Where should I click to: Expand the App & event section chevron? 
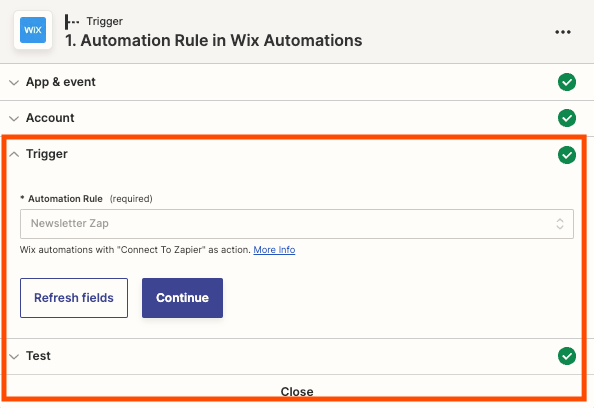[x=14, y=83]
